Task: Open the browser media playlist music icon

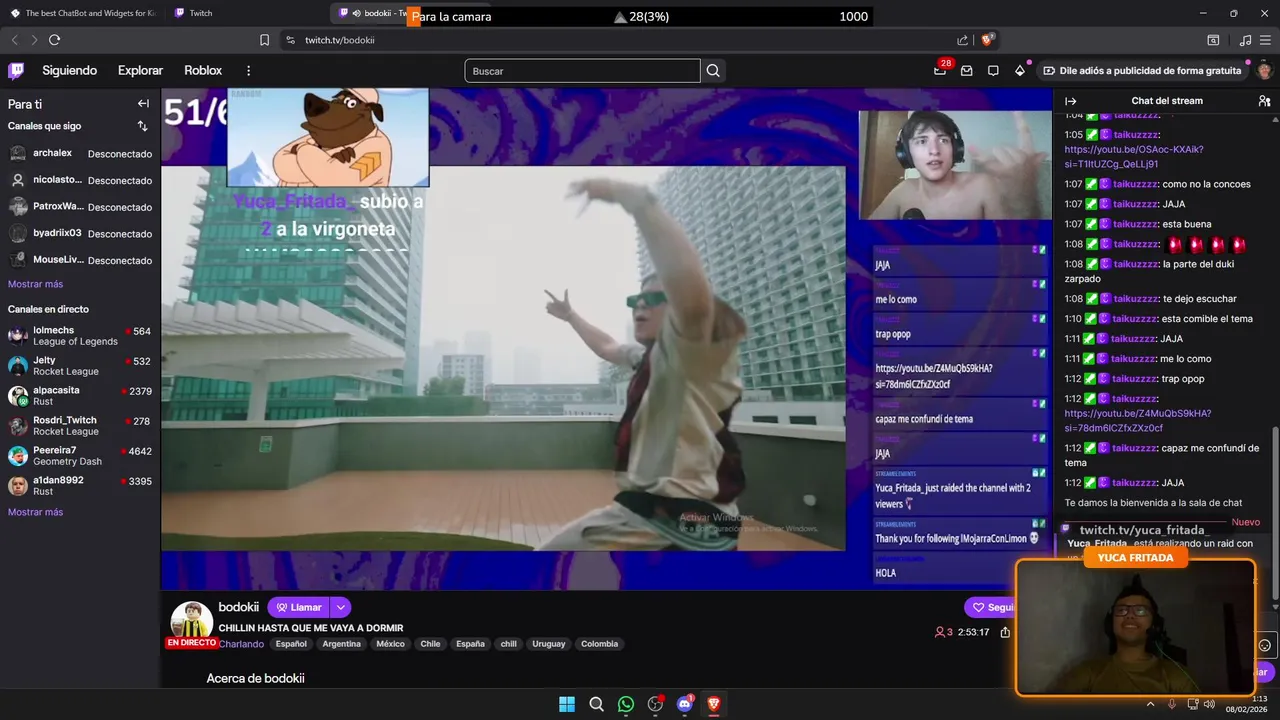Action: pyautogui.click(x=1245, y=40)
